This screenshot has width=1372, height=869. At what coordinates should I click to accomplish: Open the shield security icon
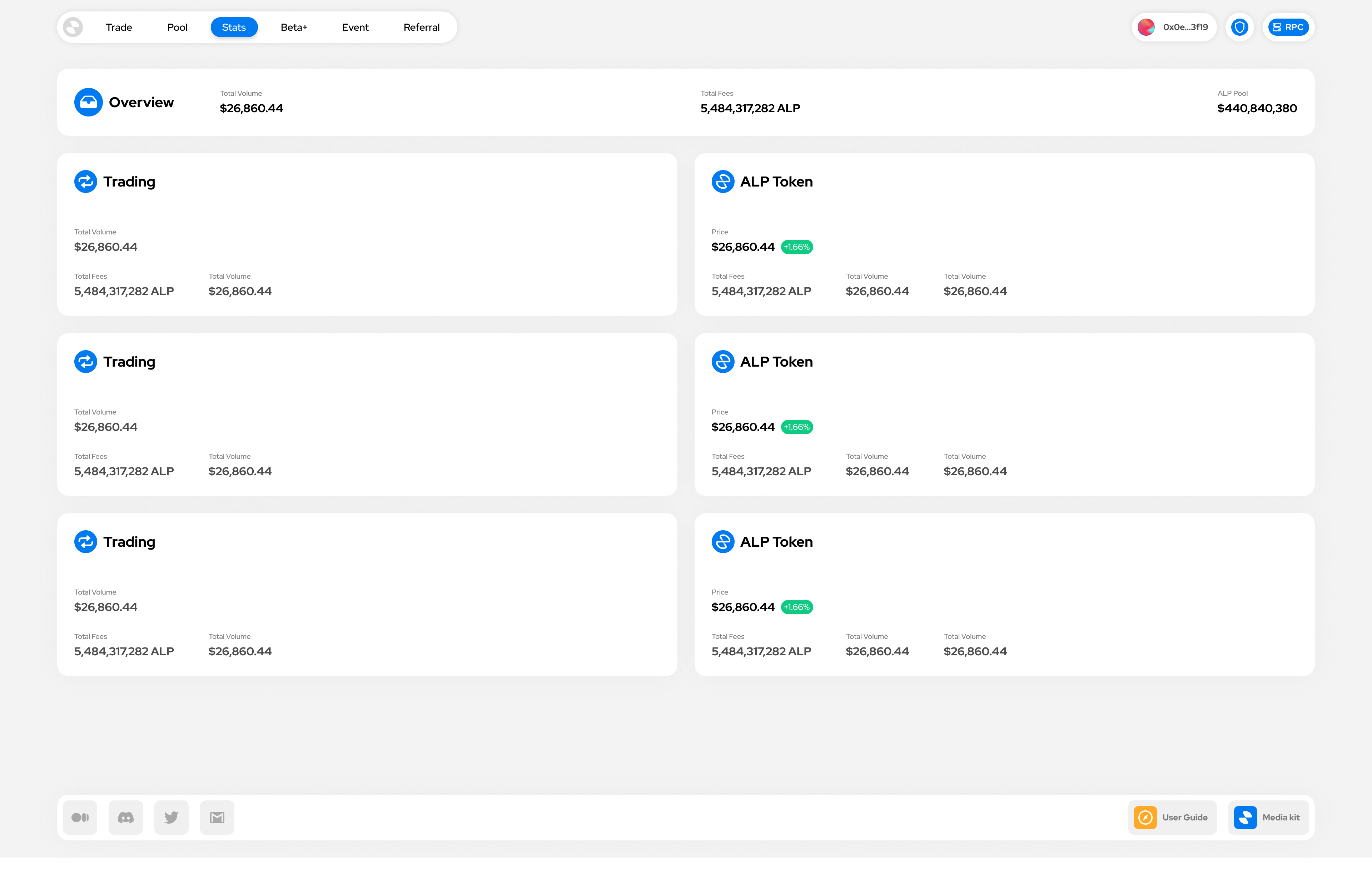pyautogui.click(x=1240, y=28)
